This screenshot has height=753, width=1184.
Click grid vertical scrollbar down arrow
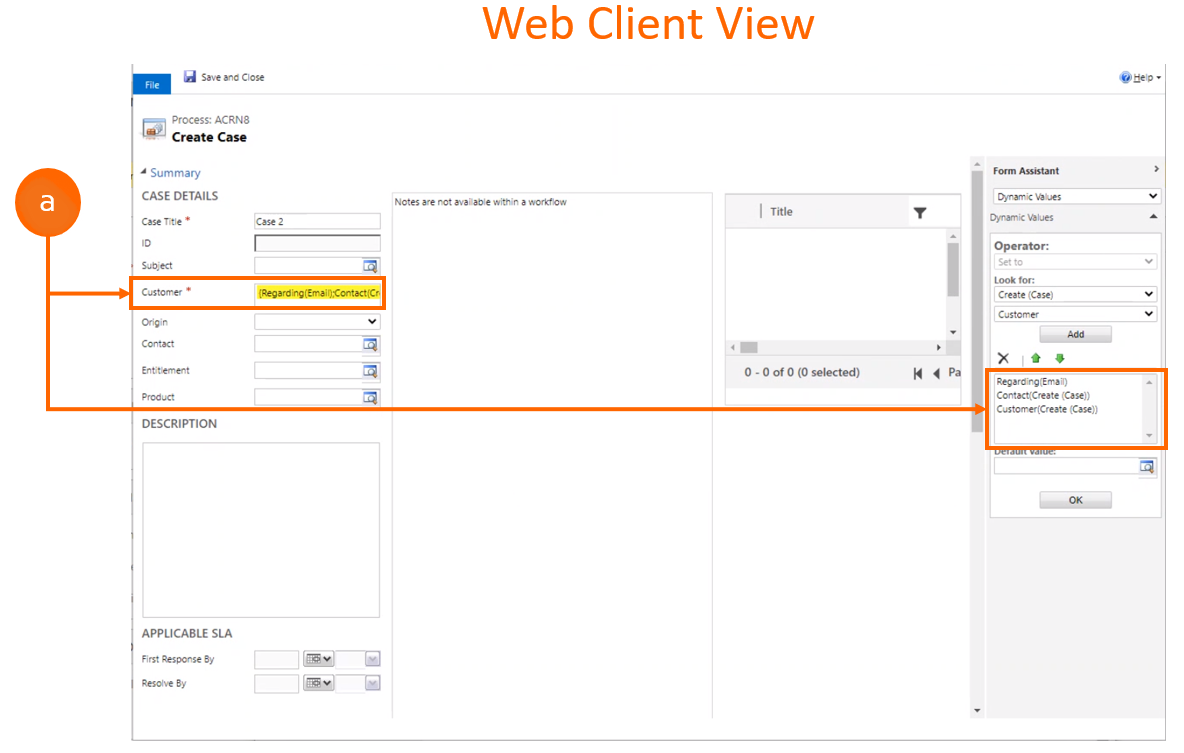953,332
